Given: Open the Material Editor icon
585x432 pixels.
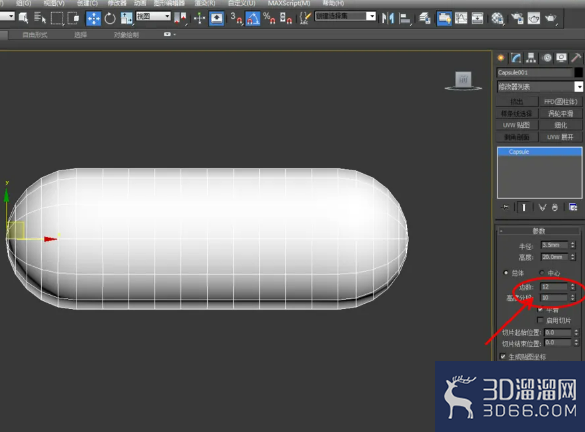Looking at the screenshot, I should click(x=497, y=18).
